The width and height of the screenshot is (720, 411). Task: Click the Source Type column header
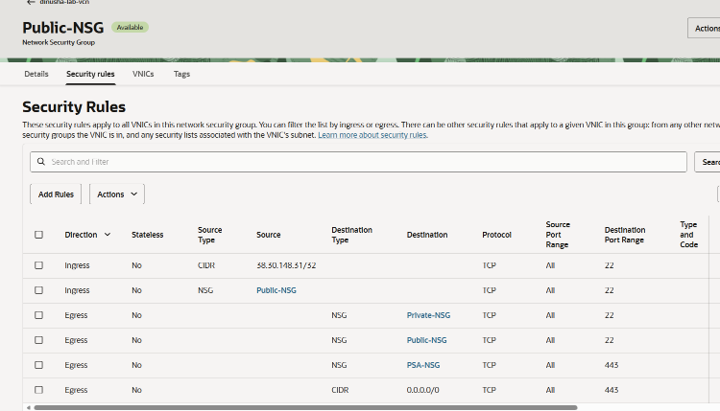[x=210, y=235]
